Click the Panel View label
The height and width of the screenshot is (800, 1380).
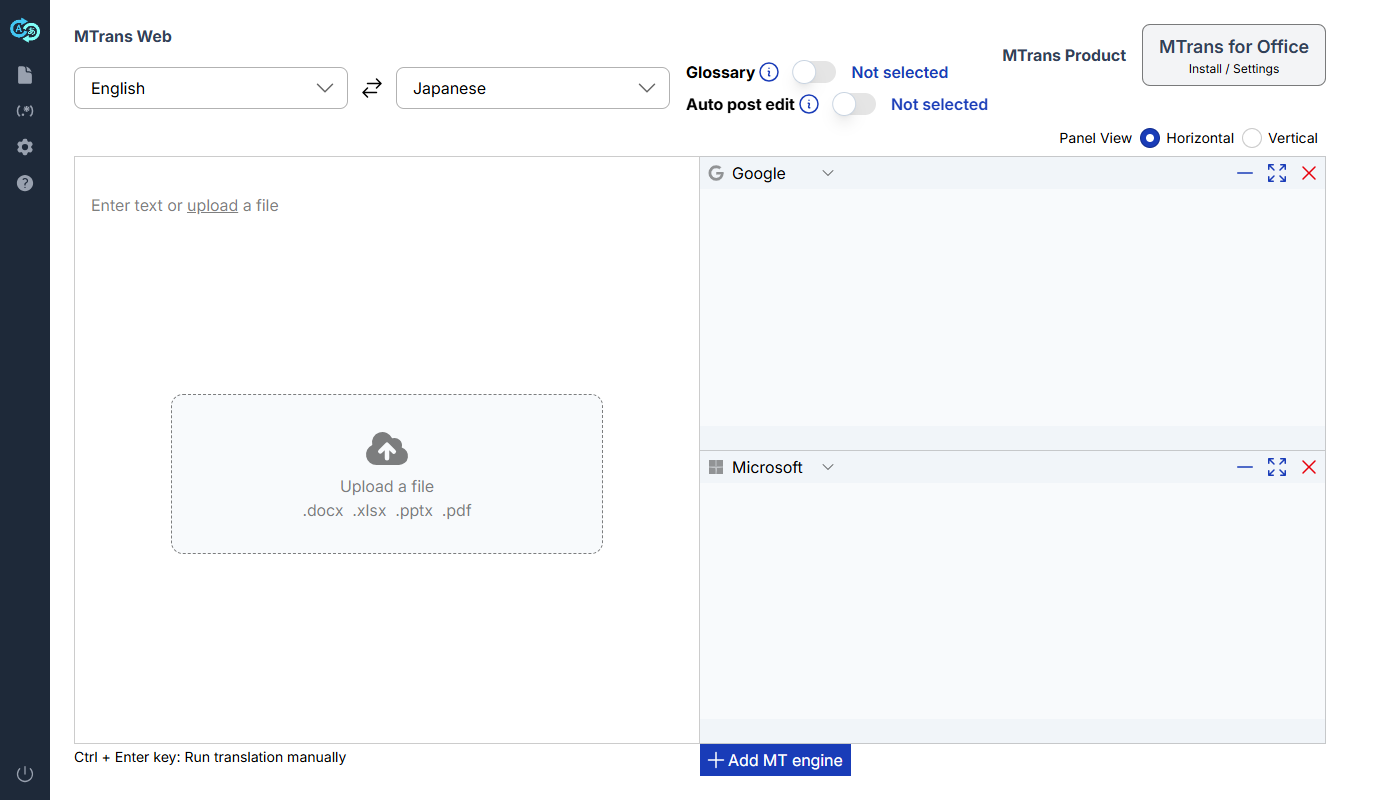click(1095, 138)
